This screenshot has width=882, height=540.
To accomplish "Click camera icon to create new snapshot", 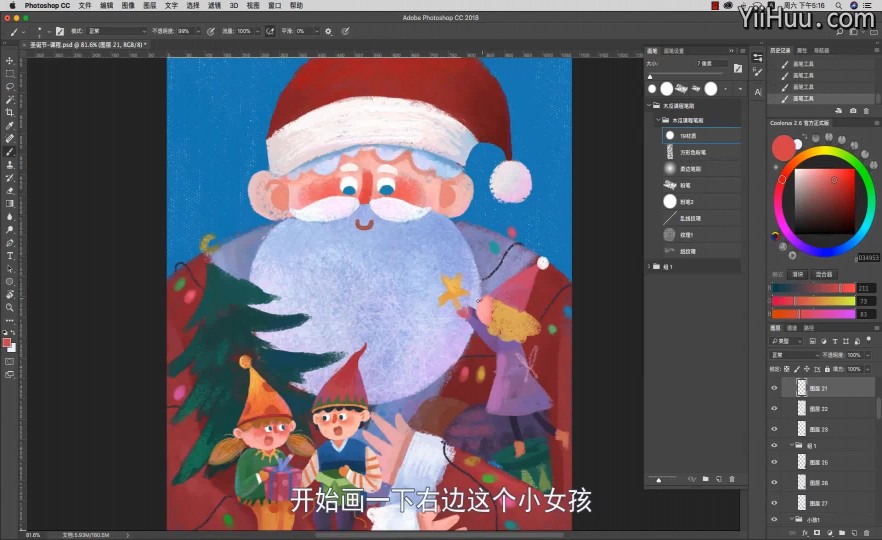I will [x=853, y=111].
